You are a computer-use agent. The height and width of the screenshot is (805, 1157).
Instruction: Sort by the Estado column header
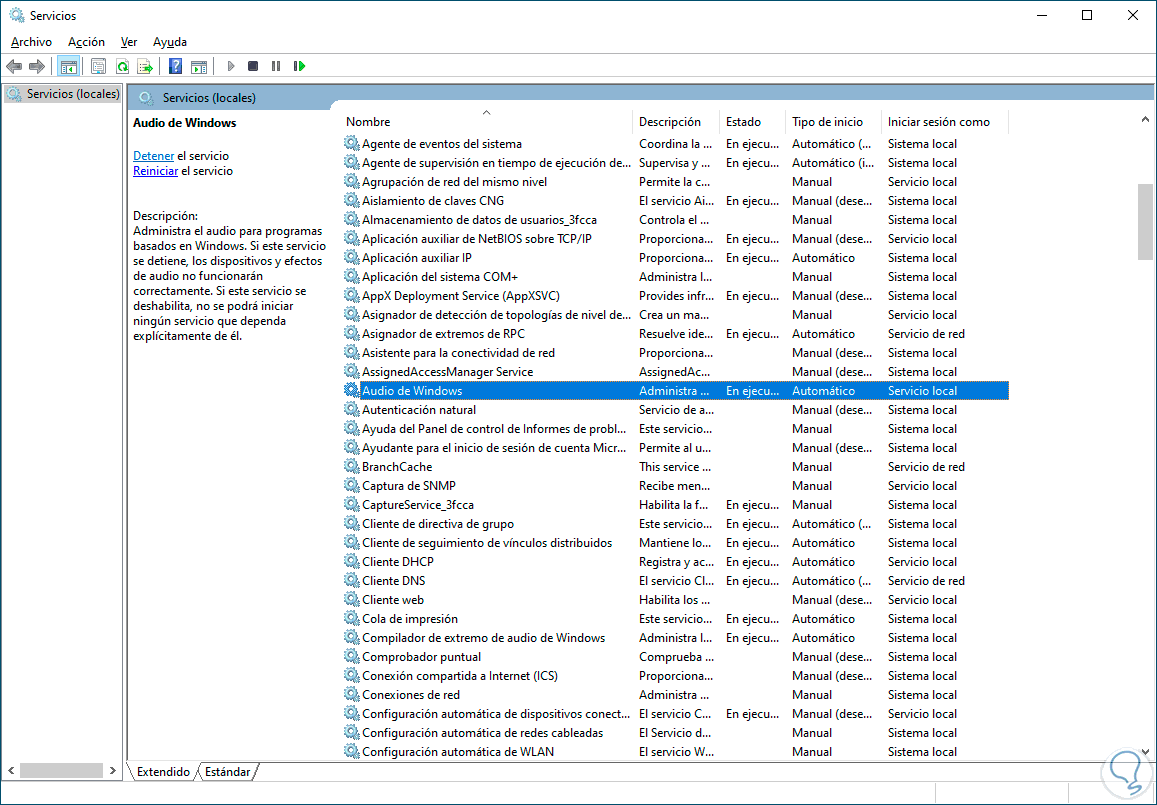[x=753, y=122]
